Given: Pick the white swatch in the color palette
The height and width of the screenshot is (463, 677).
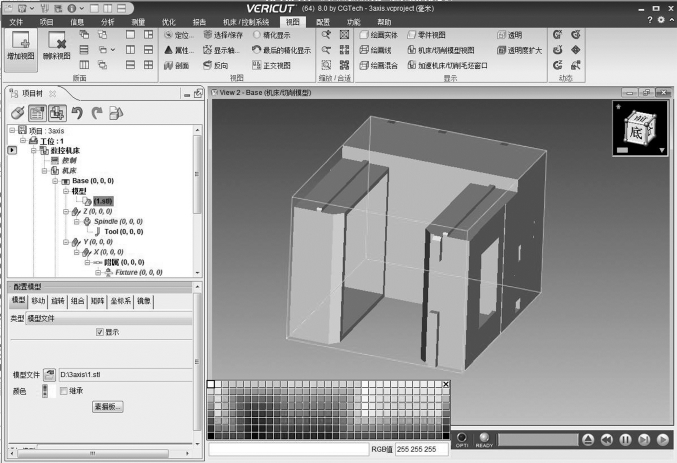Looking at the screenshot, I should coord(212,385).
